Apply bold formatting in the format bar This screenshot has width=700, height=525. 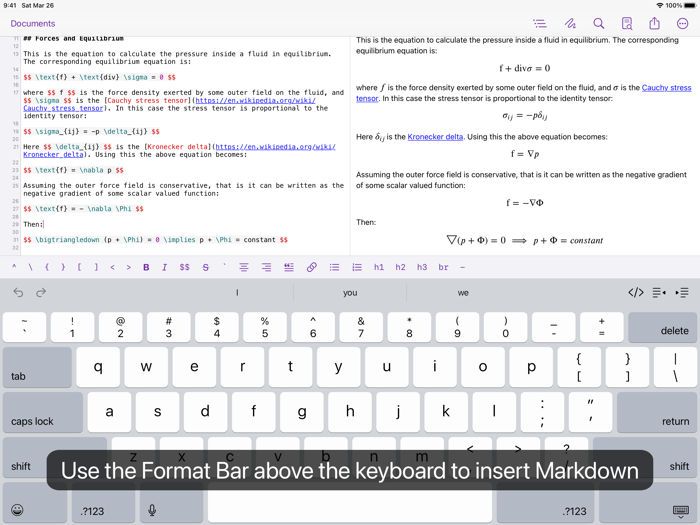pos(146,267)
